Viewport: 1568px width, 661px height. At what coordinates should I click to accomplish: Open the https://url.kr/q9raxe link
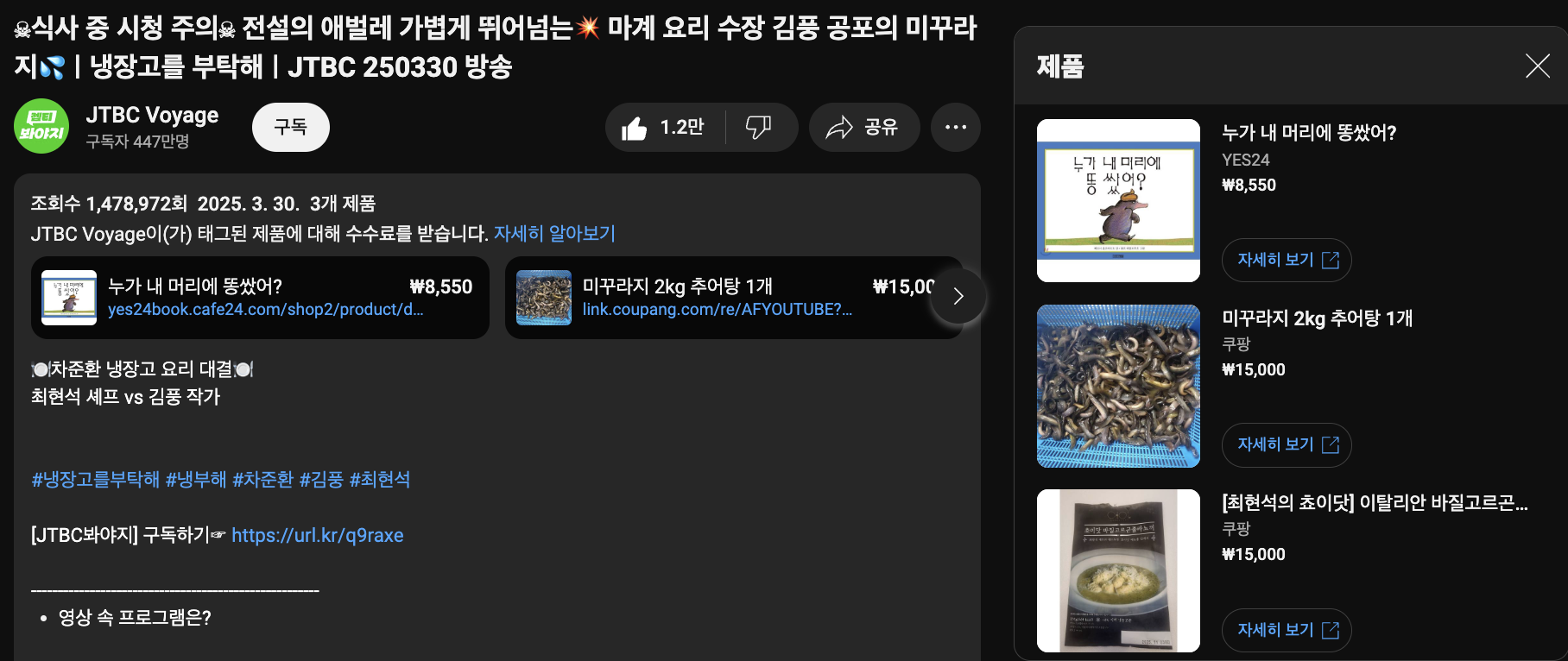[x=318, y=536]
